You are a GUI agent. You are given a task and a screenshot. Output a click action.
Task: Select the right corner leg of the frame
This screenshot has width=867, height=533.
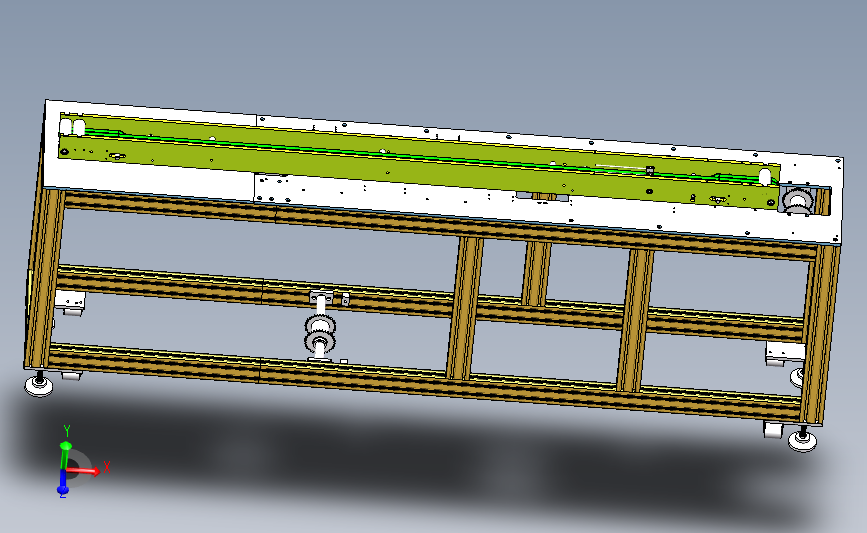pos(820,335)
